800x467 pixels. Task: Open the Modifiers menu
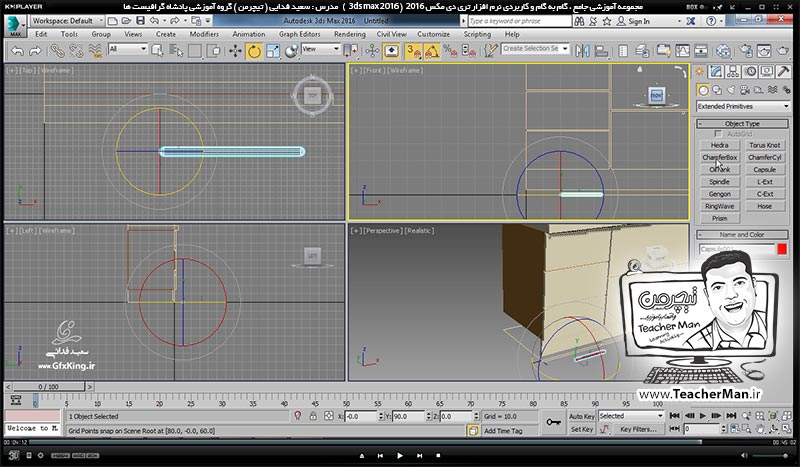pos(204,34)
